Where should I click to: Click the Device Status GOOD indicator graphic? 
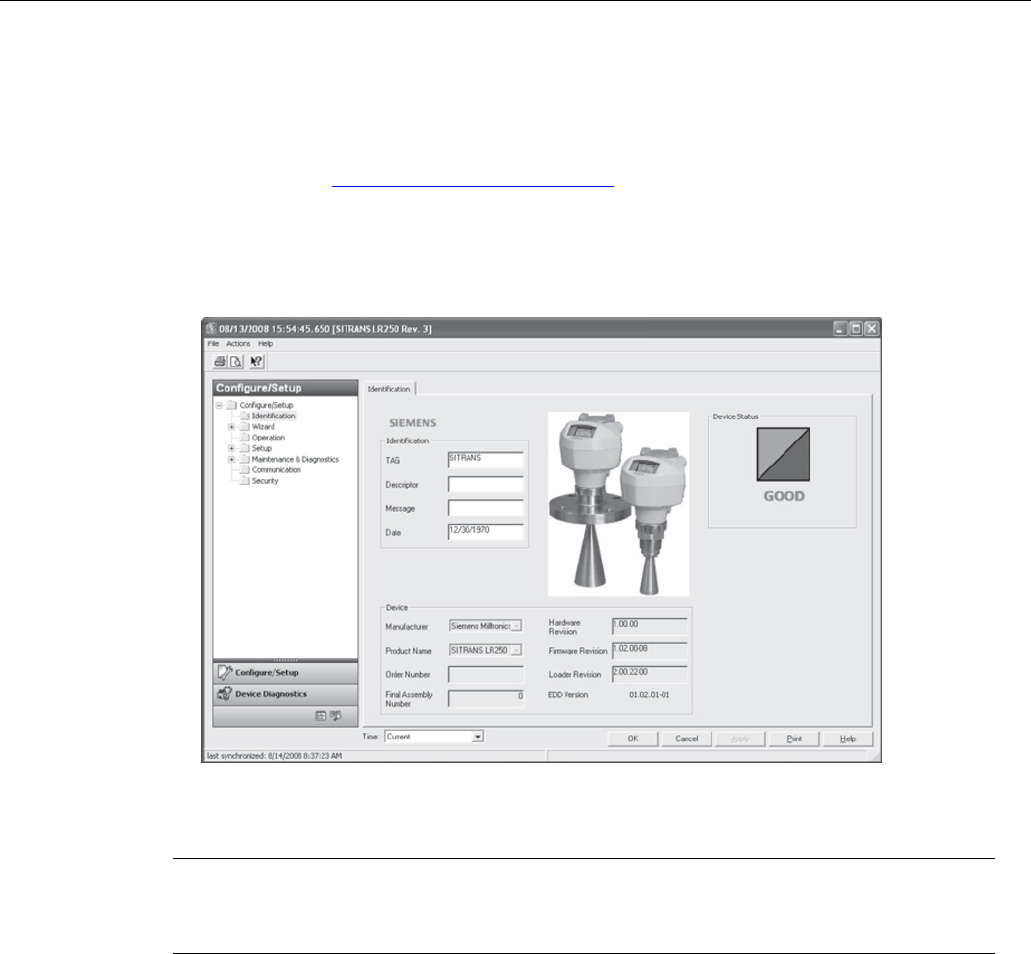pos(783,454)
